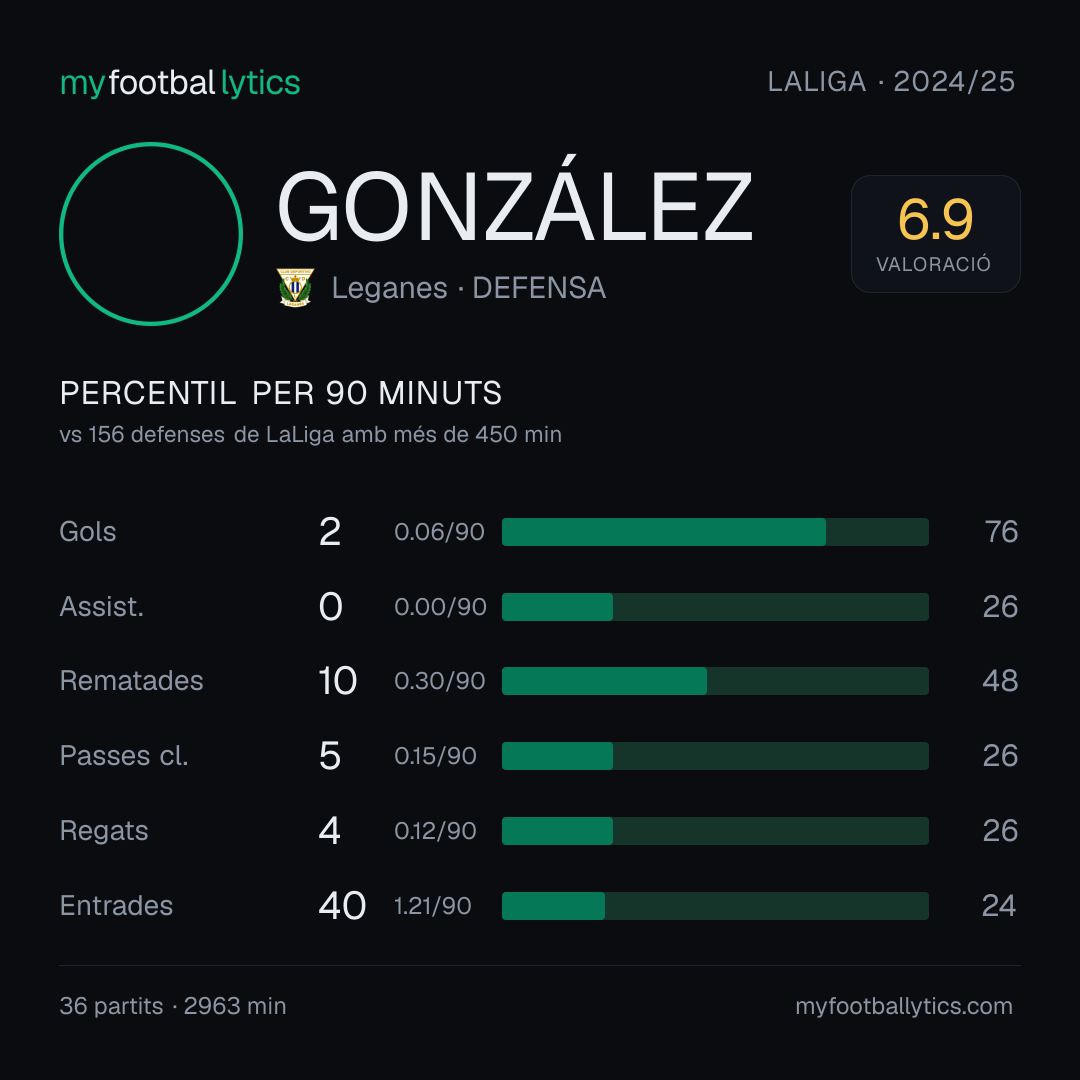Click the Entrades progress bar
The width and height of the screenshot is (1080, 1080).
coord(715,906)
